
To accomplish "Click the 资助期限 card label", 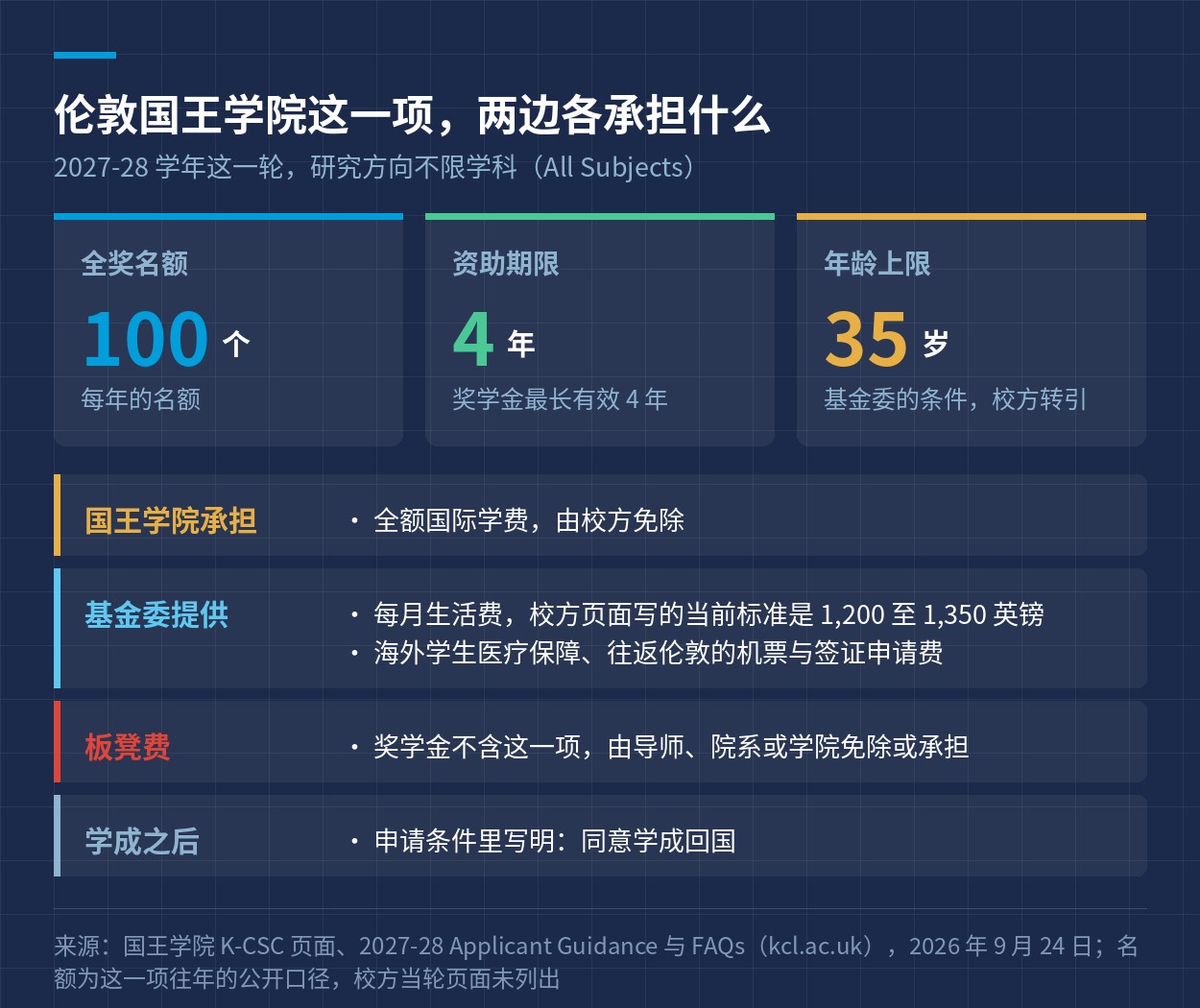I will point(506,263).
